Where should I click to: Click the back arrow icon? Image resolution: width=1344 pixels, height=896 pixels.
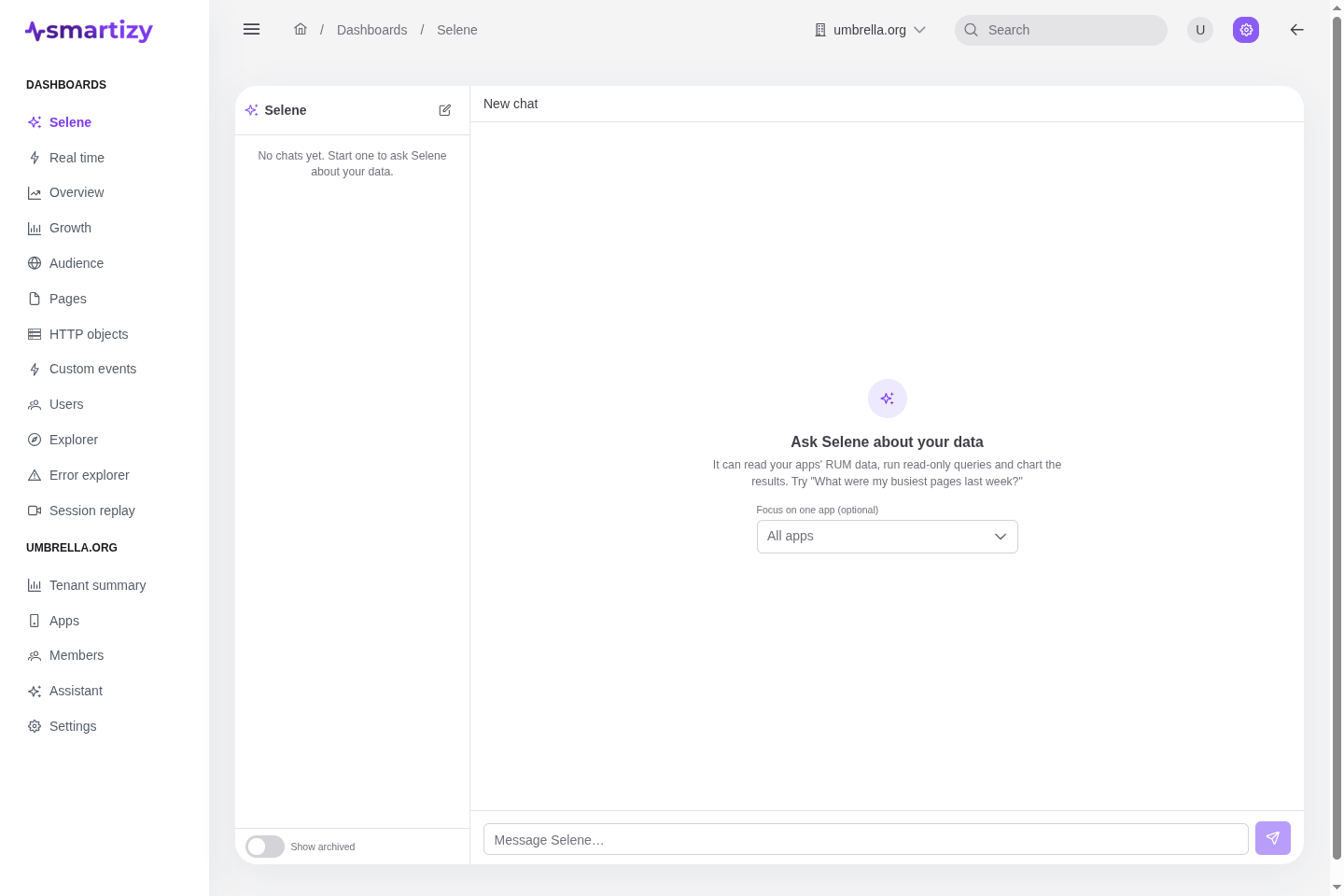pyautogui.click(x=1296, y=30)
